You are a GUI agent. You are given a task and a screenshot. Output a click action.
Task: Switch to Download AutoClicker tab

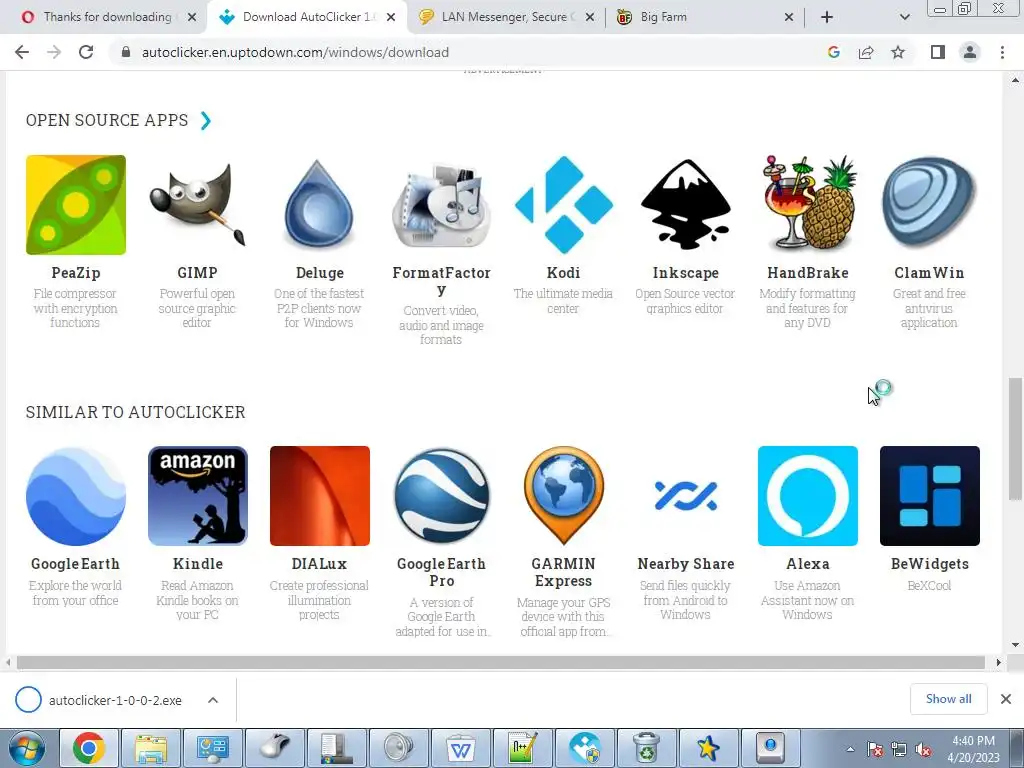tap(307, 17)
